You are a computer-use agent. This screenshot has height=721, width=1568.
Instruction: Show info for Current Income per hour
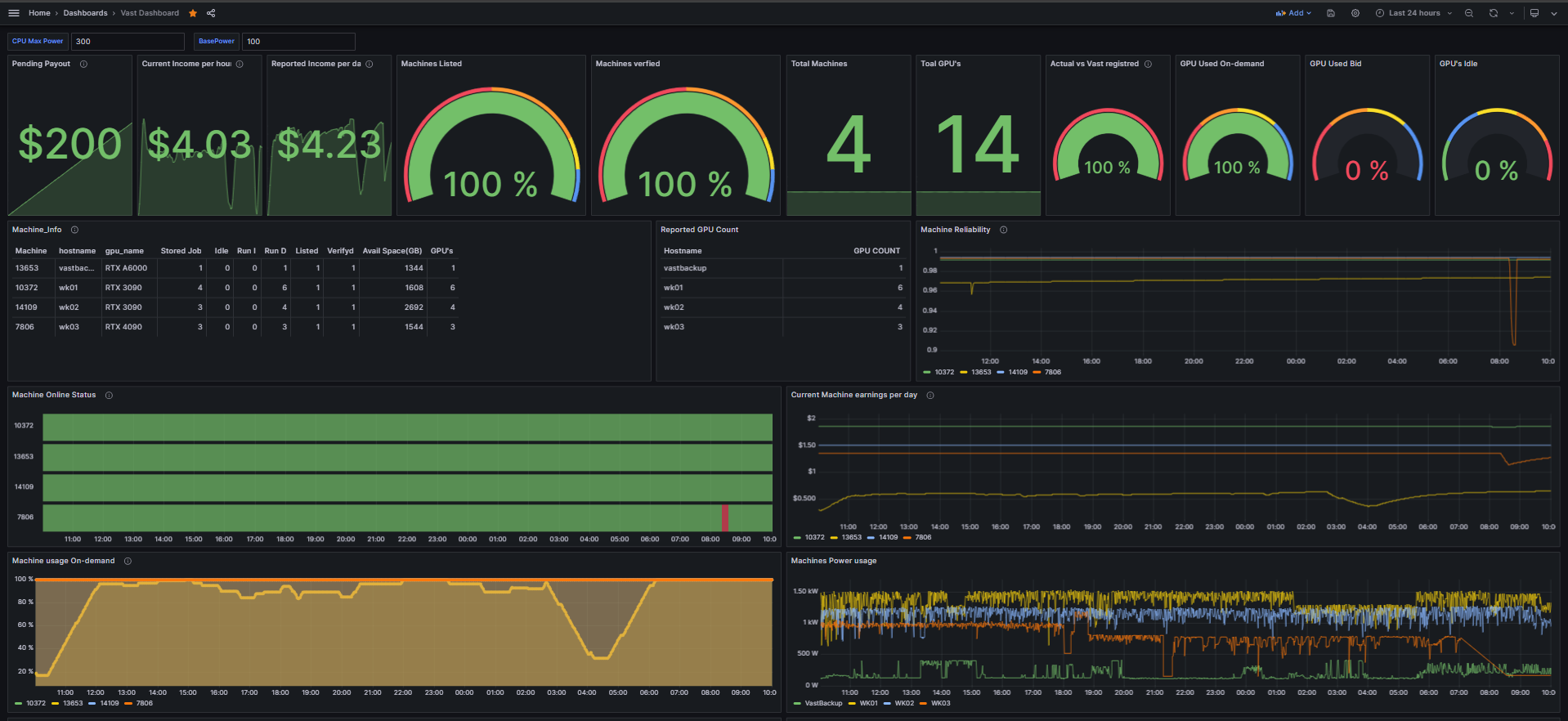240,64
